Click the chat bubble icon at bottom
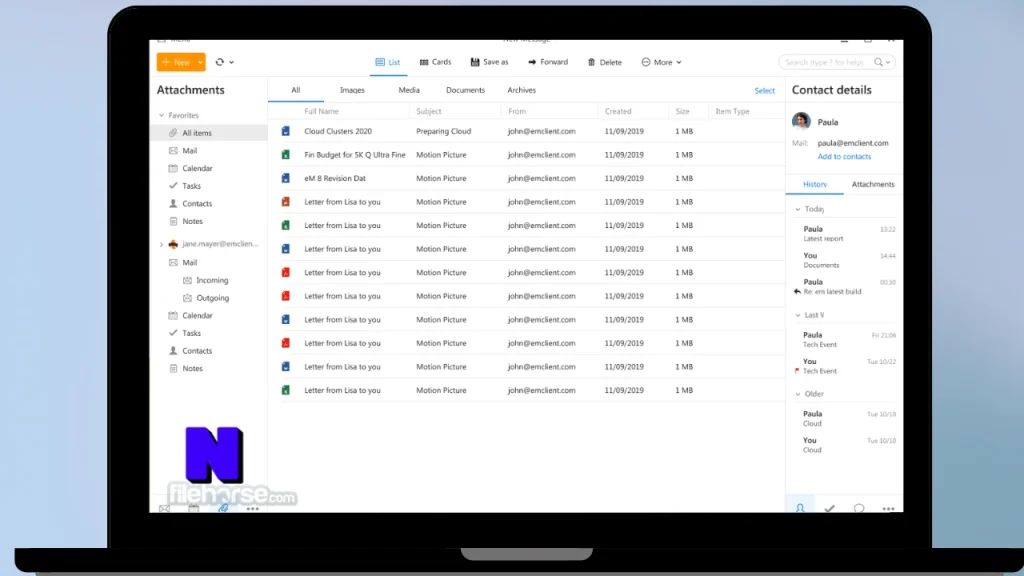 pyautogui.click(x=859, y=508)
